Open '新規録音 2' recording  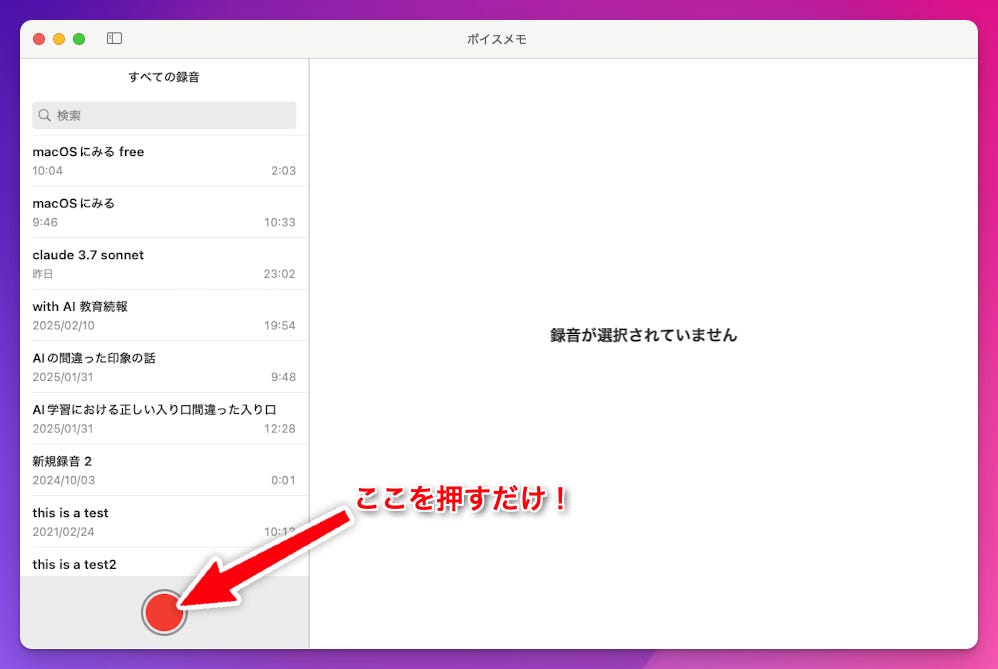[x=164, y=470]
